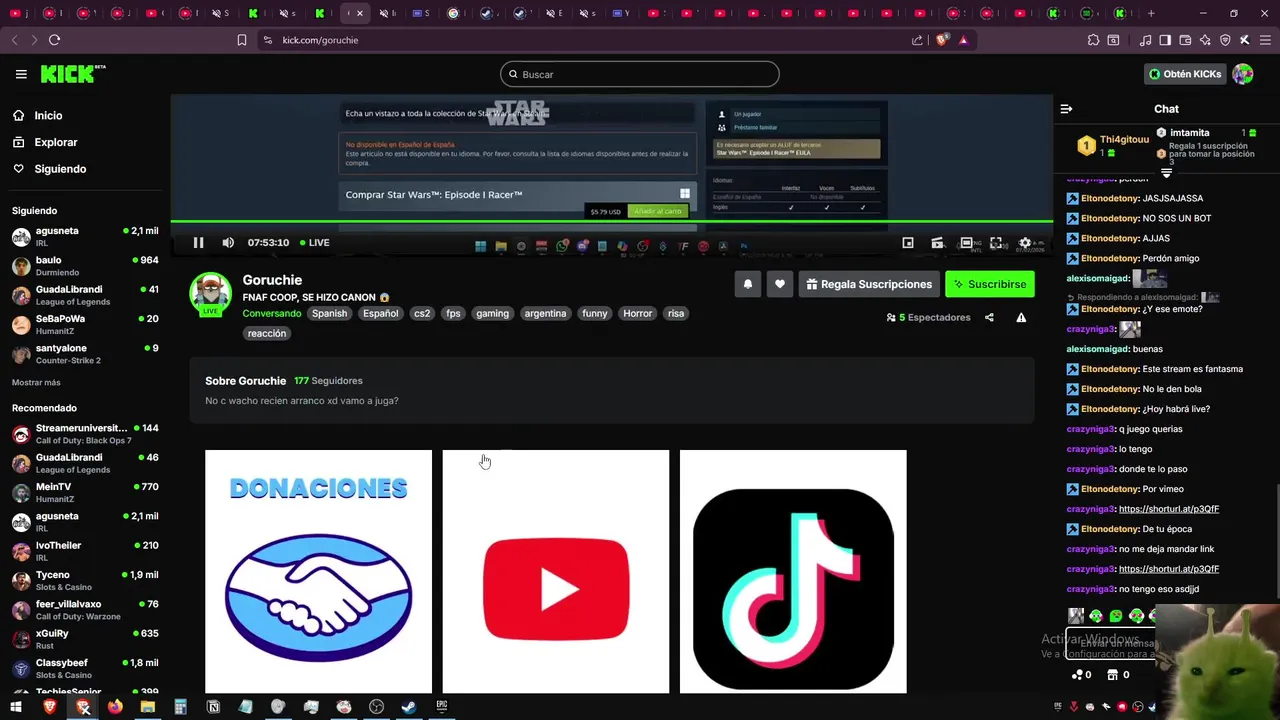Mute the stream volume
The height and width of the screenshot is (720, 1280).
(x=228, y=242)
